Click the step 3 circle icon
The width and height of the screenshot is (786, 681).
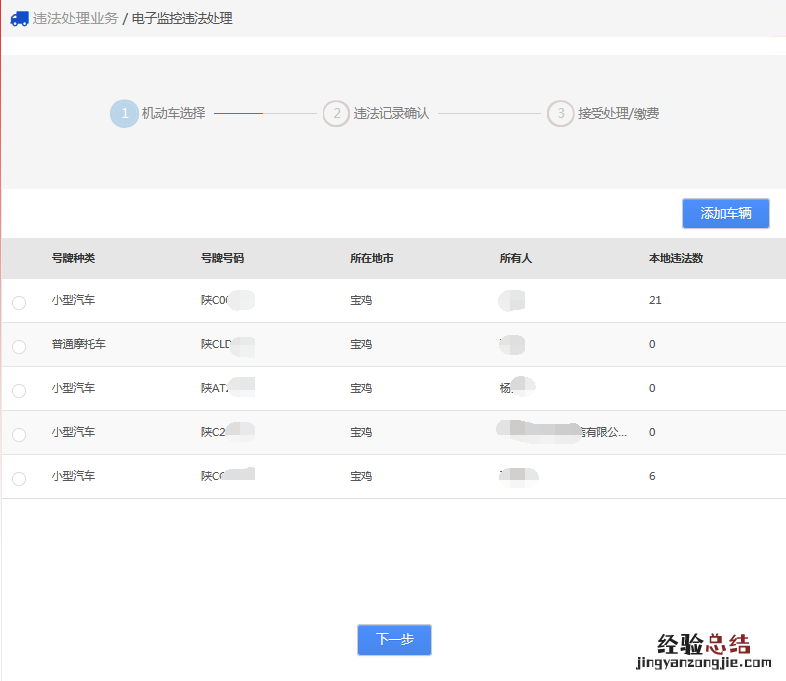tap(560, 114)
